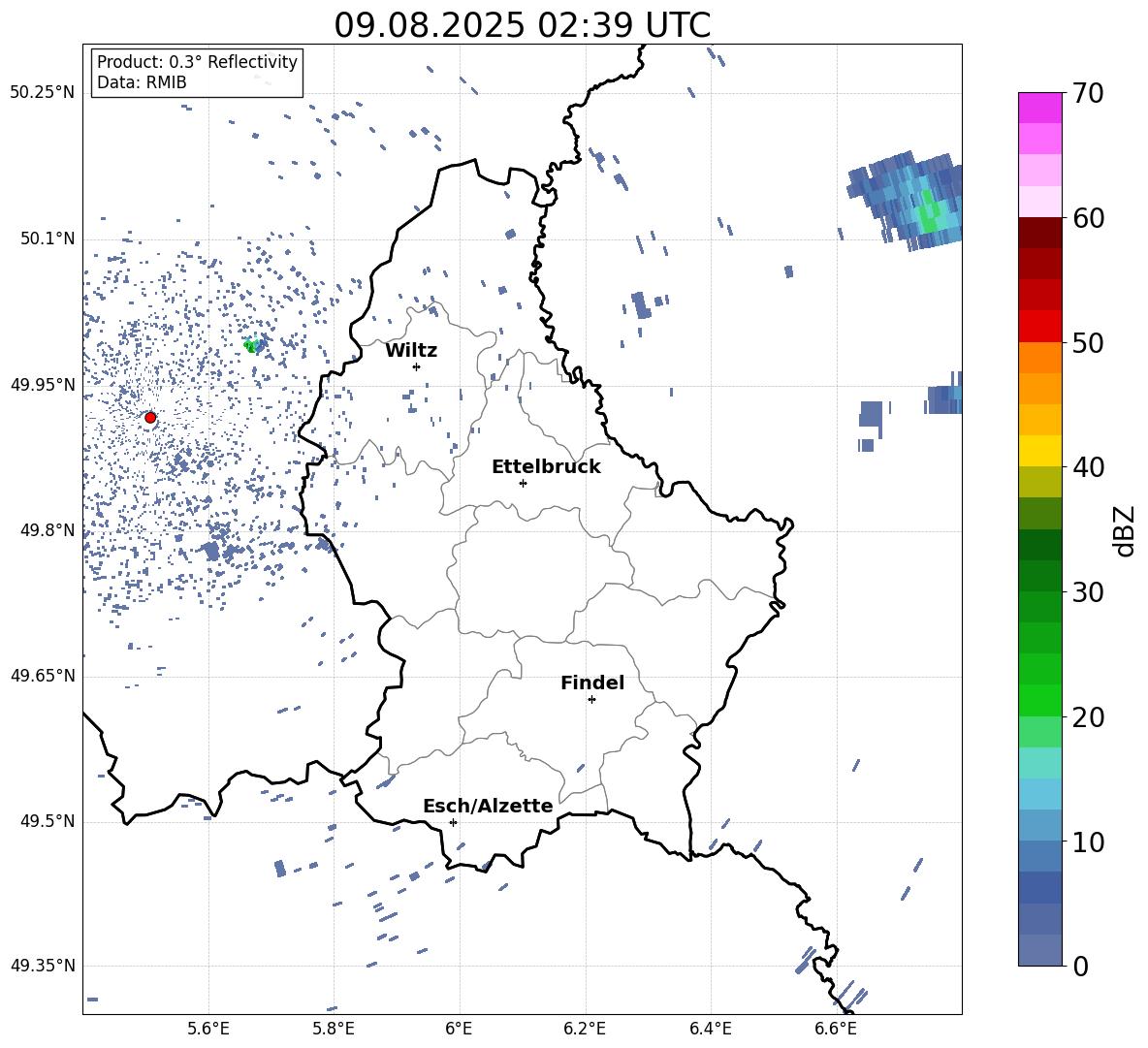Screen dimensions: 1148x1048
Task: Click the 60 value on the colorbar
Action: pos(1088,218)
